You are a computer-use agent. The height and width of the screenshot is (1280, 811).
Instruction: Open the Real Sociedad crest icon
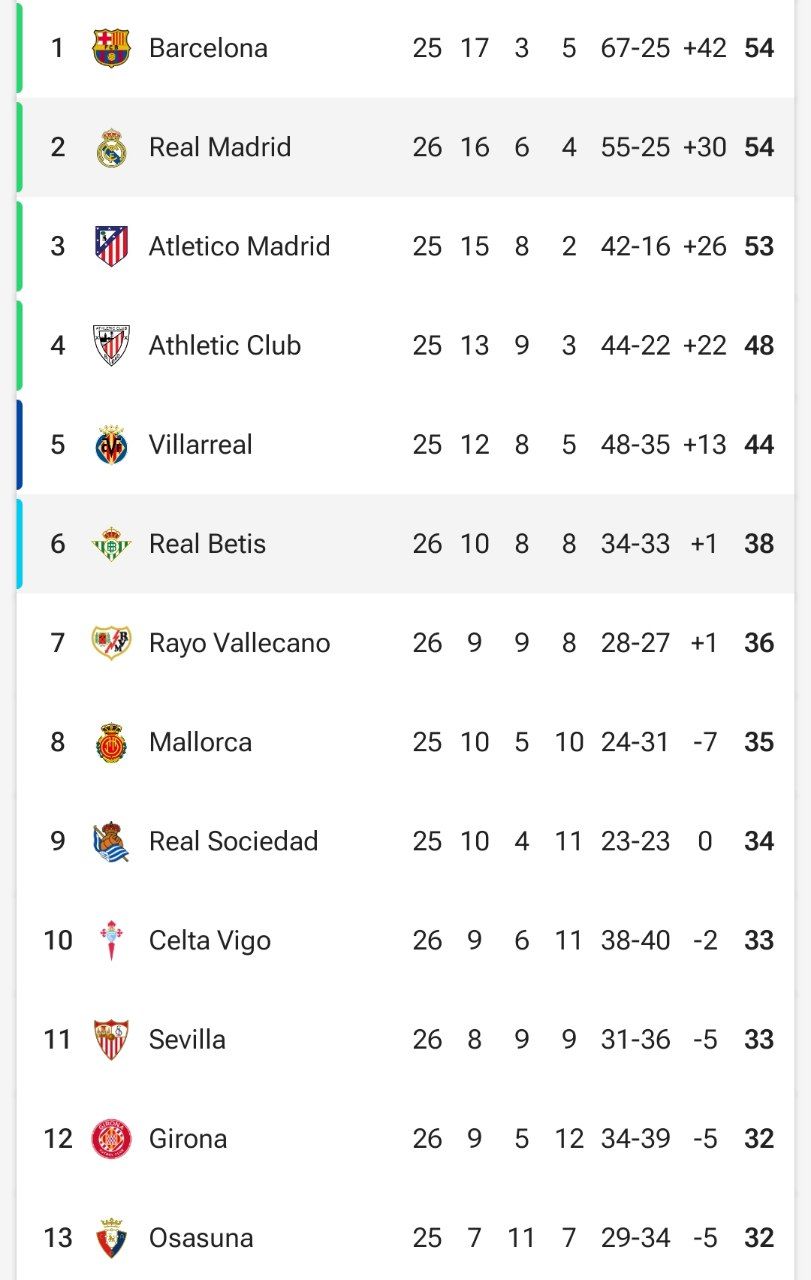point(111,841)
